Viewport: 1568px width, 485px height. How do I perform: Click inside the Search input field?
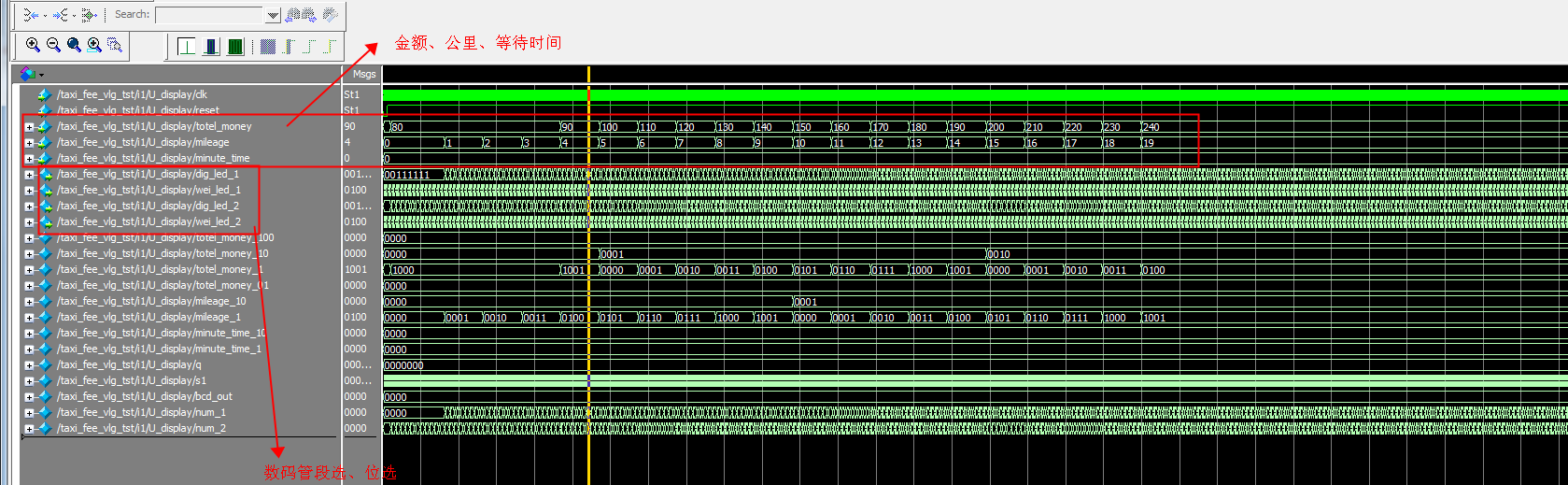(210, 15)
